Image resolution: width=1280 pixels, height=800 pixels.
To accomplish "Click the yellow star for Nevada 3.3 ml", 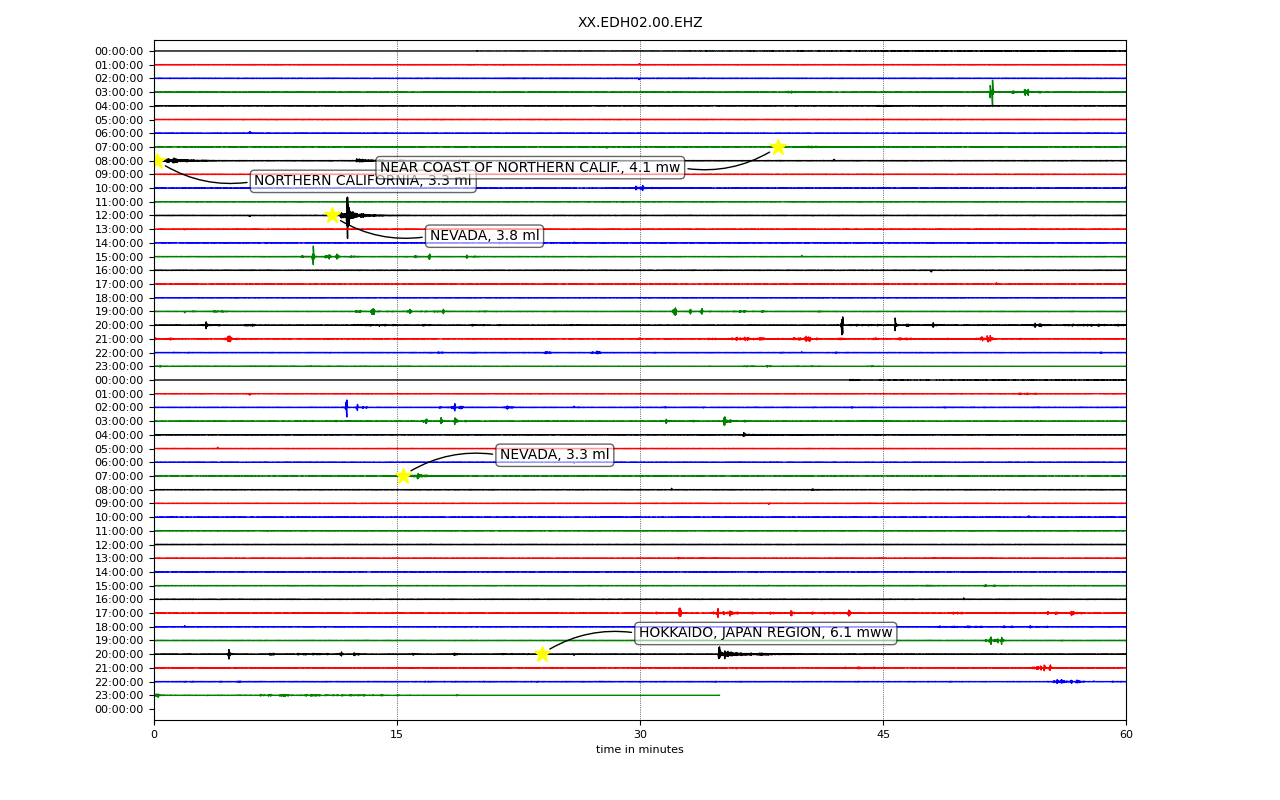I will [403, 476].
